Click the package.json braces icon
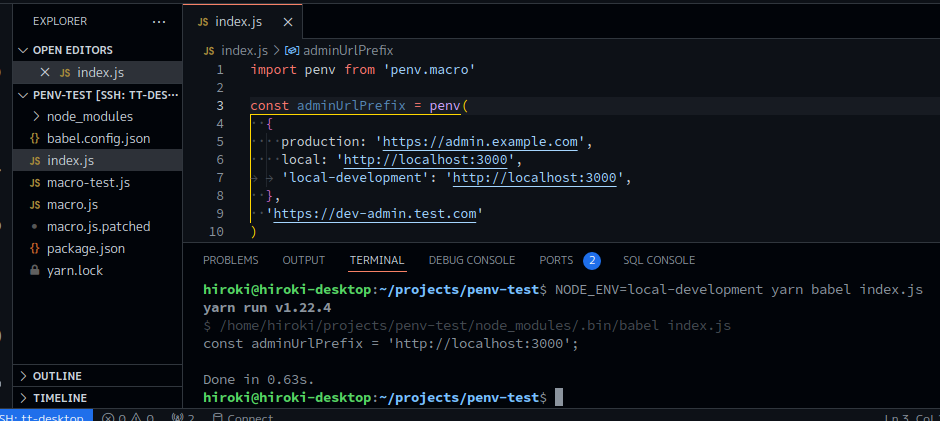 pyautogui.click(x=35, y=248)
